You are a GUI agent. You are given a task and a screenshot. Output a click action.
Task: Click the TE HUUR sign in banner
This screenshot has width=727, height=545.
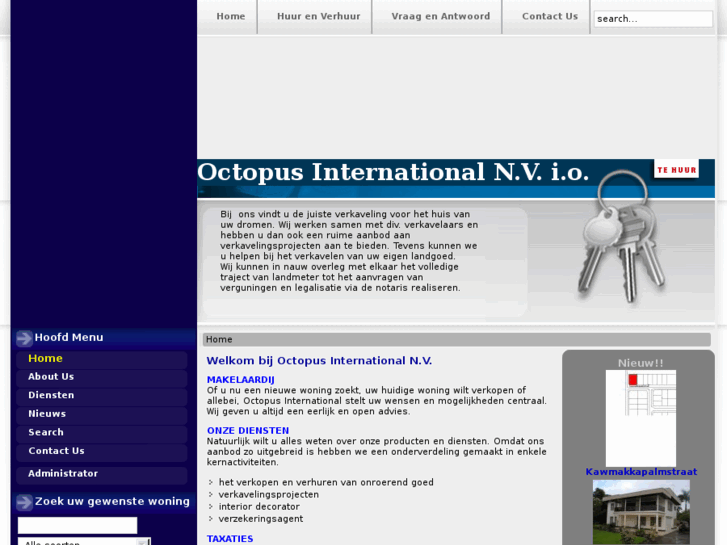click(676, 169)
